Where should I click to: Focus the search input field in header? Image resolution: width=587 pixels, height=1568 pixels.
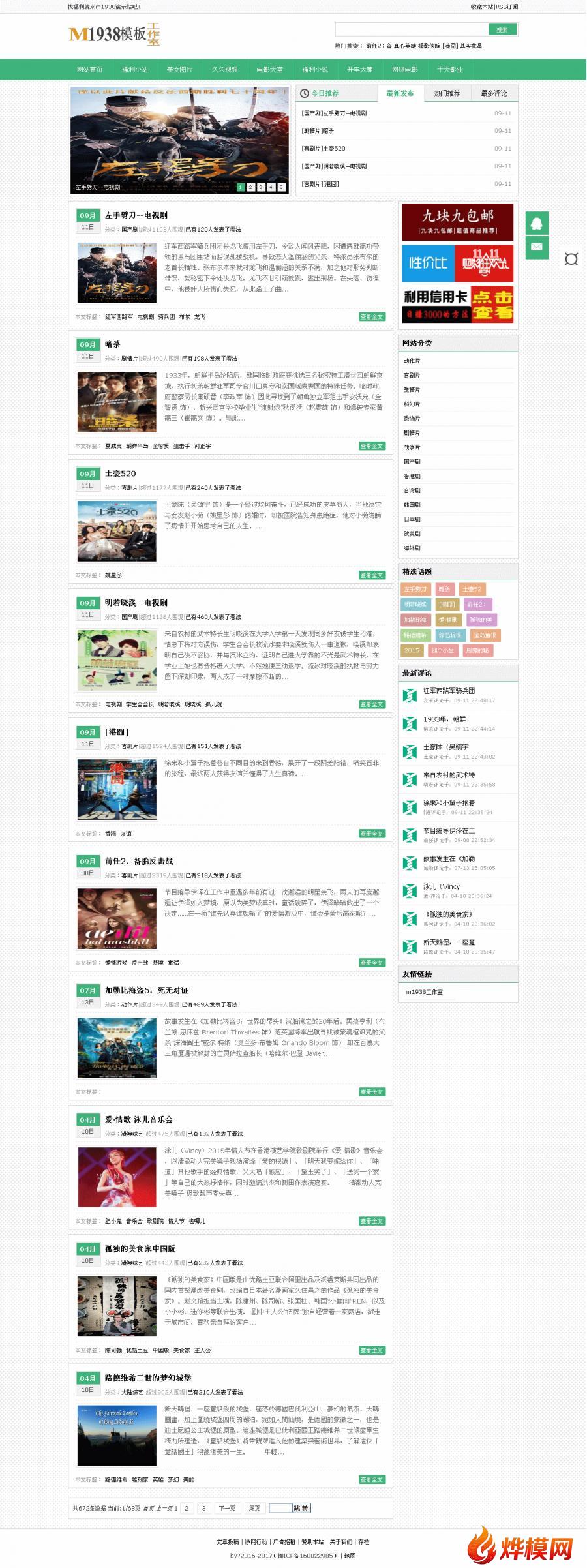pyautogui.click(x=412, y=29)
